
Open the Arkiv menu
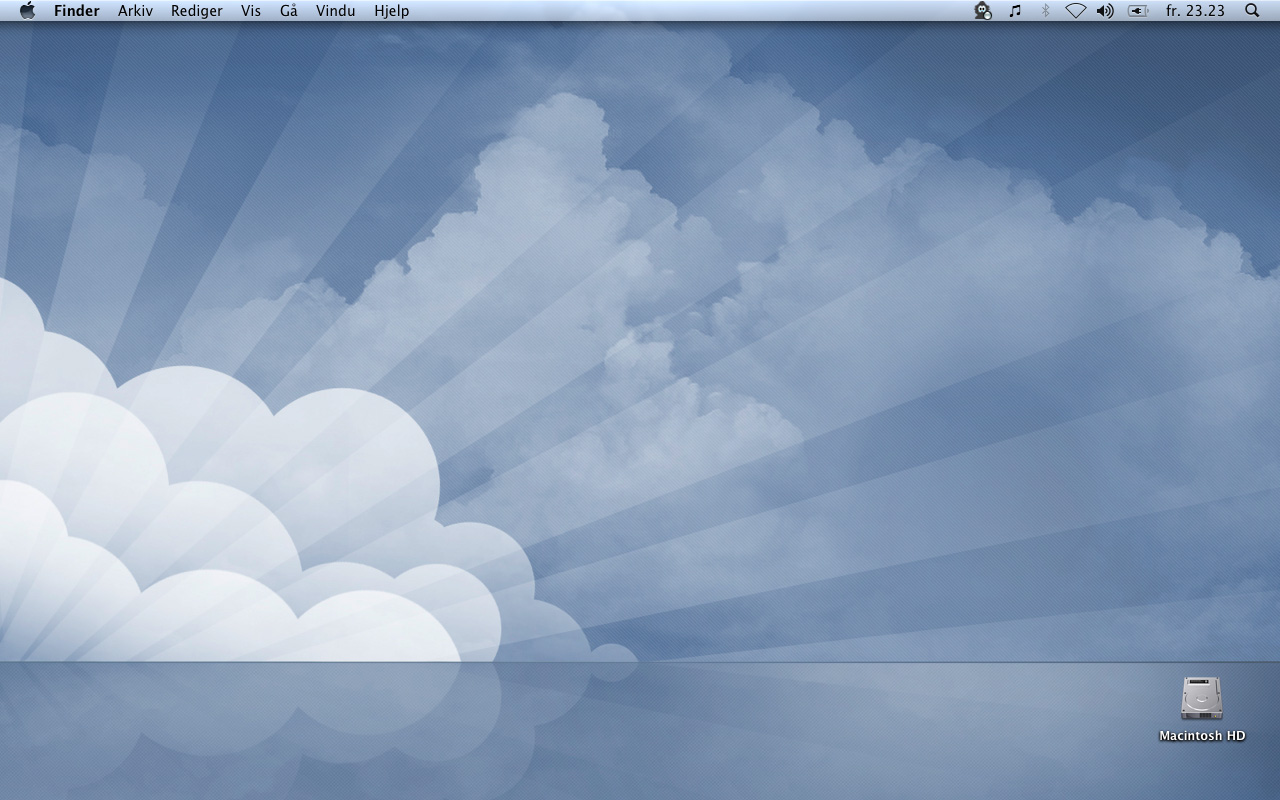135,11
